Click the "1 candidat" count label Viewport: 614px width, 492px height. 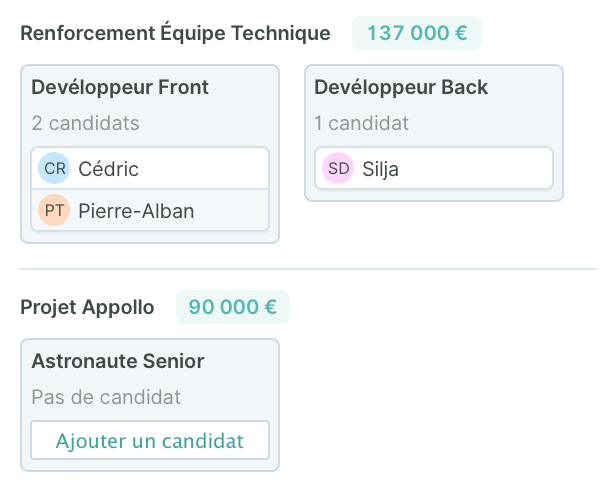(361, 124)
